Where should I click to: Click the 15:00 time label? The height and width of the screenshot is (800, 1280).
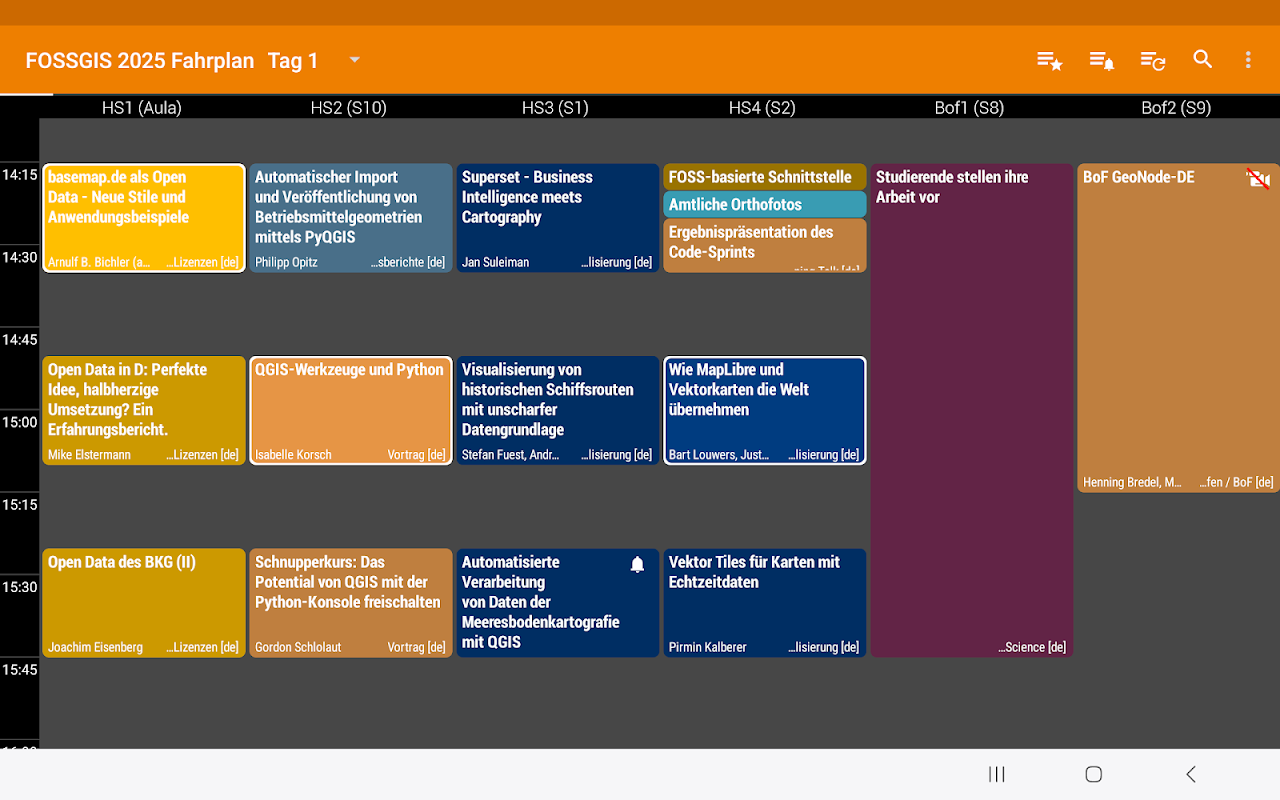click(20, 422)
